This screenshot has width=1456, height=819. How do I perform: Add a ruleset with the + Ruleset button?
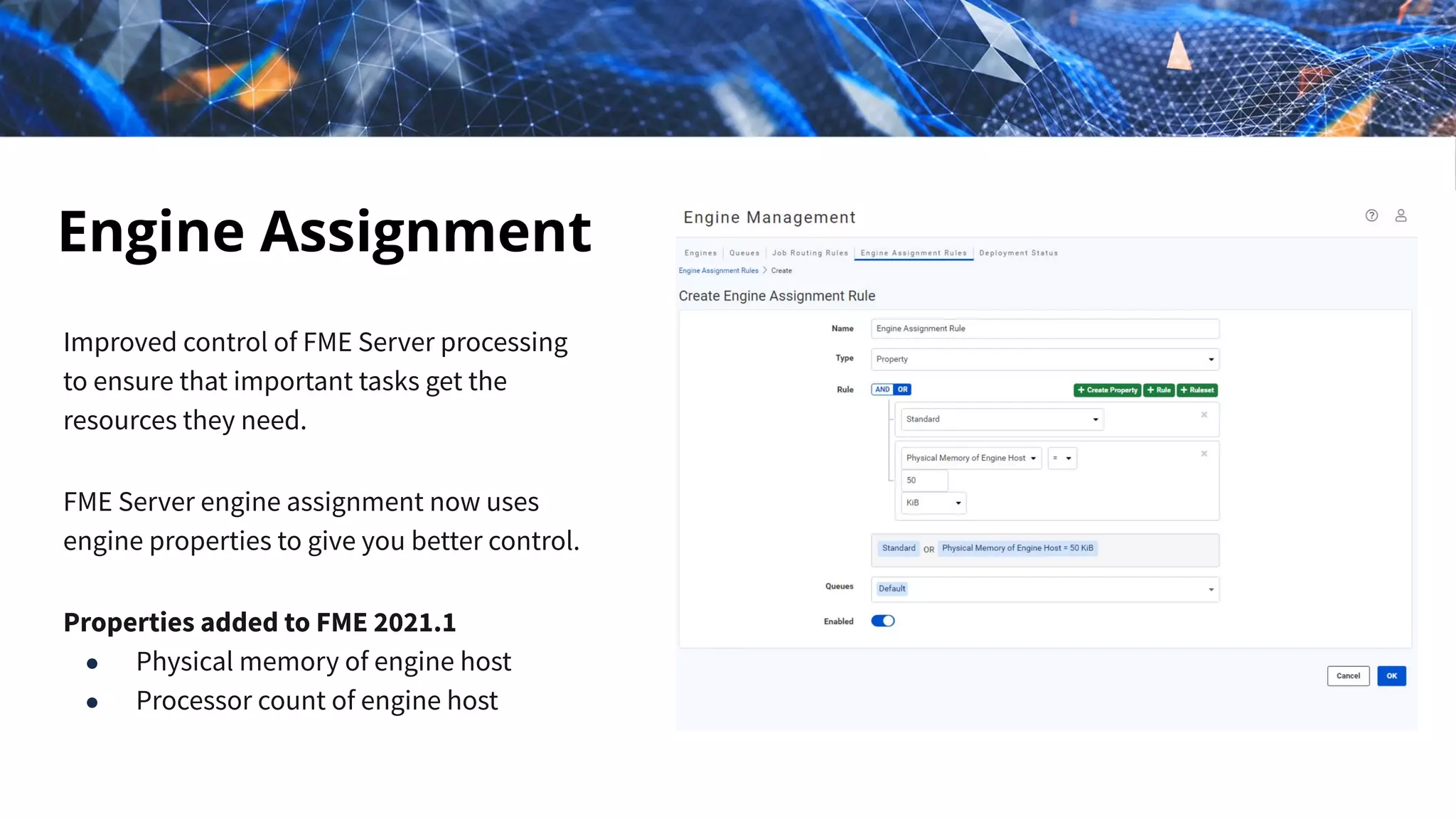click(x=1197, y=390)
